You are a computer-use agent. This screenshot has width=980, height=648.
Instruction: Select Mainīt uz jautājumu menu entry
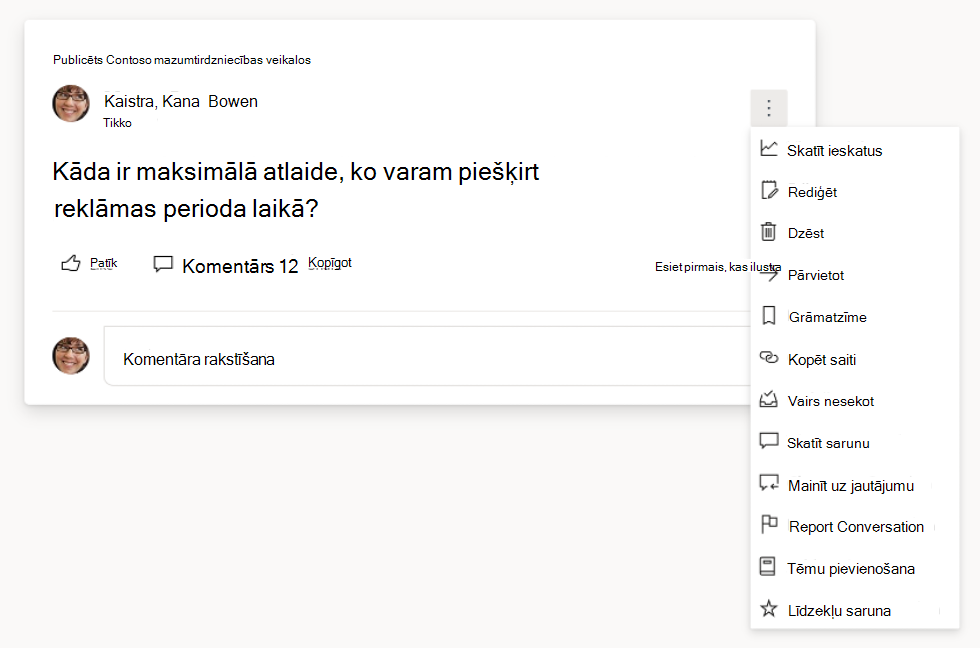854,485
